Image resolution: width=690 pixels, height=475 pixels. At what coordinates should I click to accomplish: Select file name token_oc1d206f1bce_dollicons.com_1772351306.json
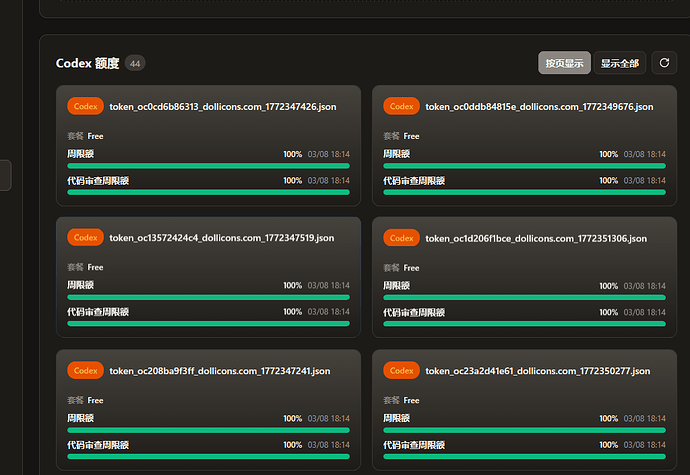536,238
